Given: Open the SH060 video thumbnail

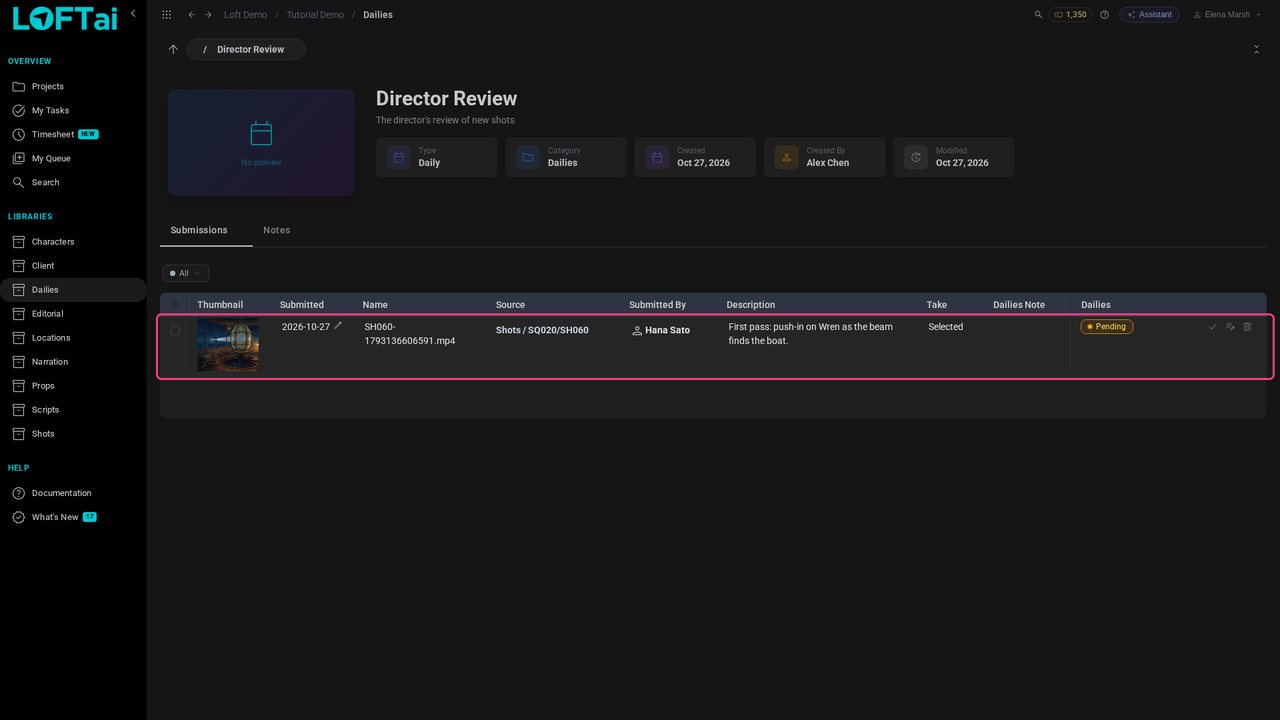Looking at the screenshot, I should coord(228,345).
